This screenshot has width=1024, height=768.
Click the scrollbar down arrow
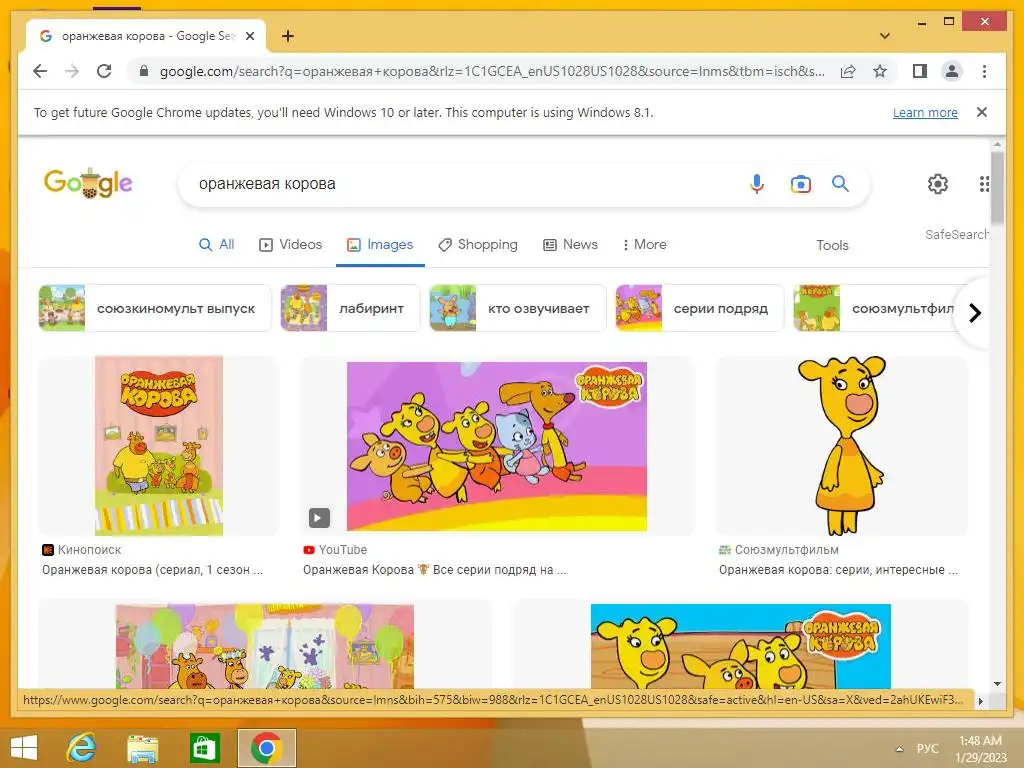click(x=997, y=684)
